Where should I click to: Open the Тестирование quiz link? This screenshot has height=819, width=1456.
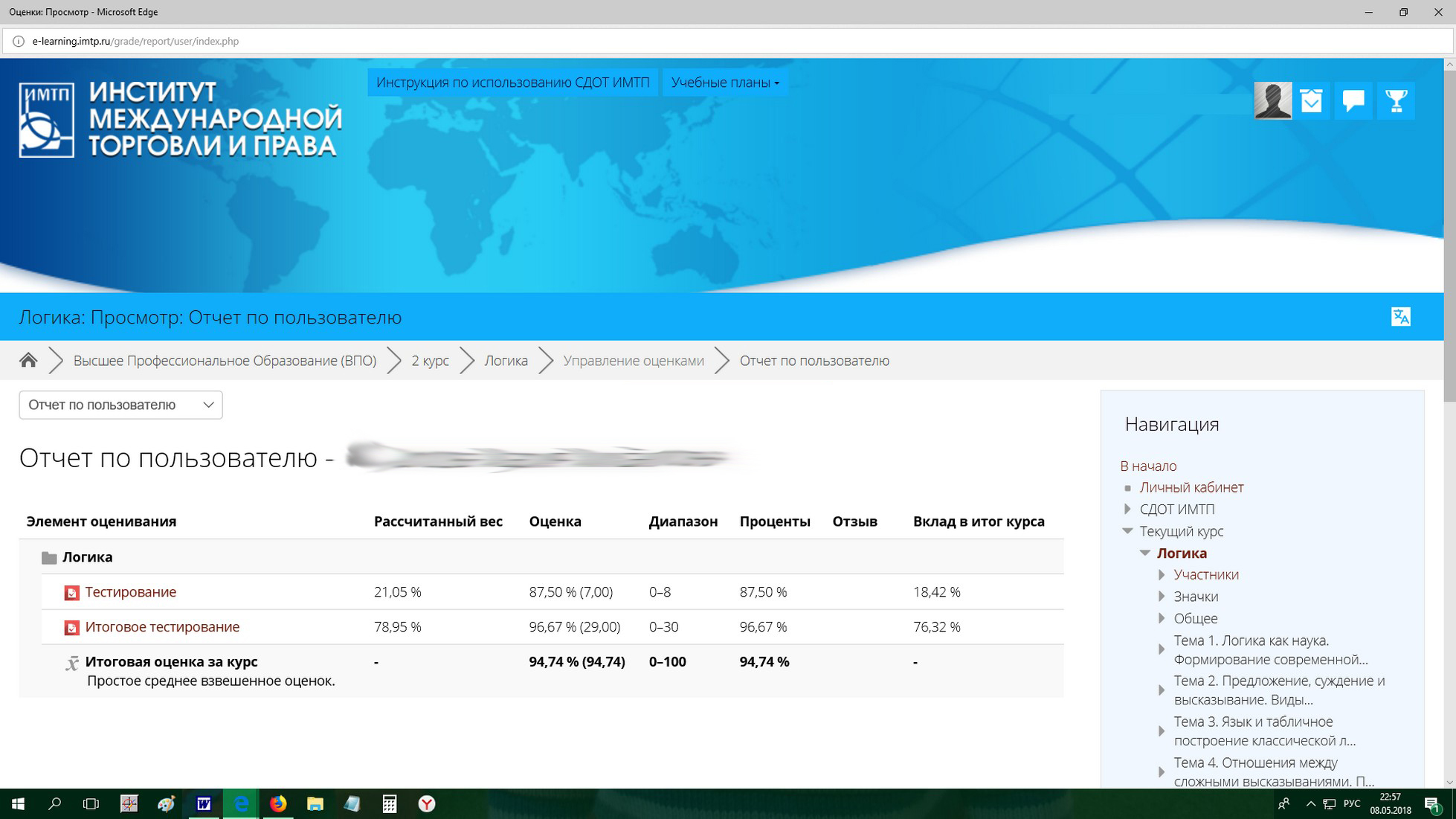click(x=131, y=592)
